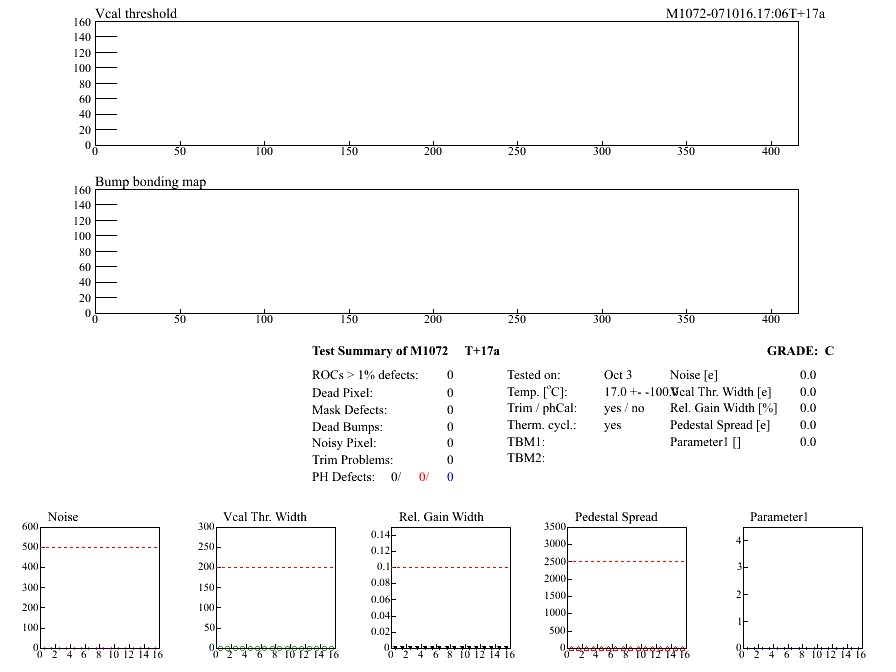Click the 0 value beside 'Noisy Pixel:'
Screen dimensions: 896x672
point(450,443)
